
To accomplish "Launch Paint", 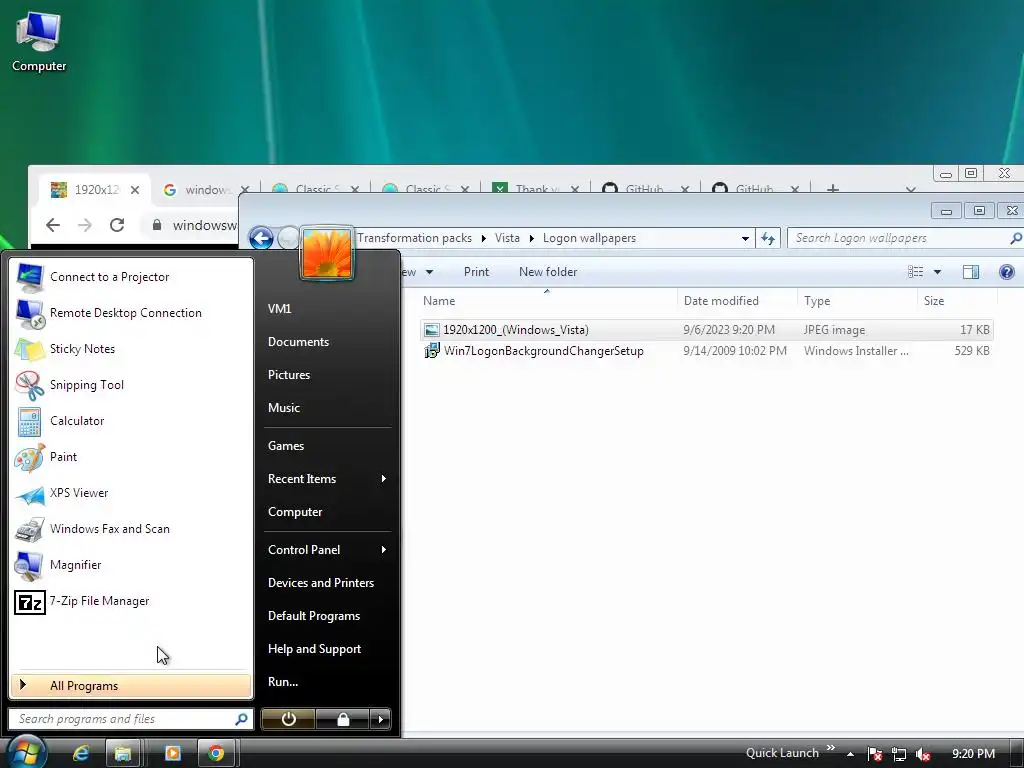I will click(x=131, y=456).
